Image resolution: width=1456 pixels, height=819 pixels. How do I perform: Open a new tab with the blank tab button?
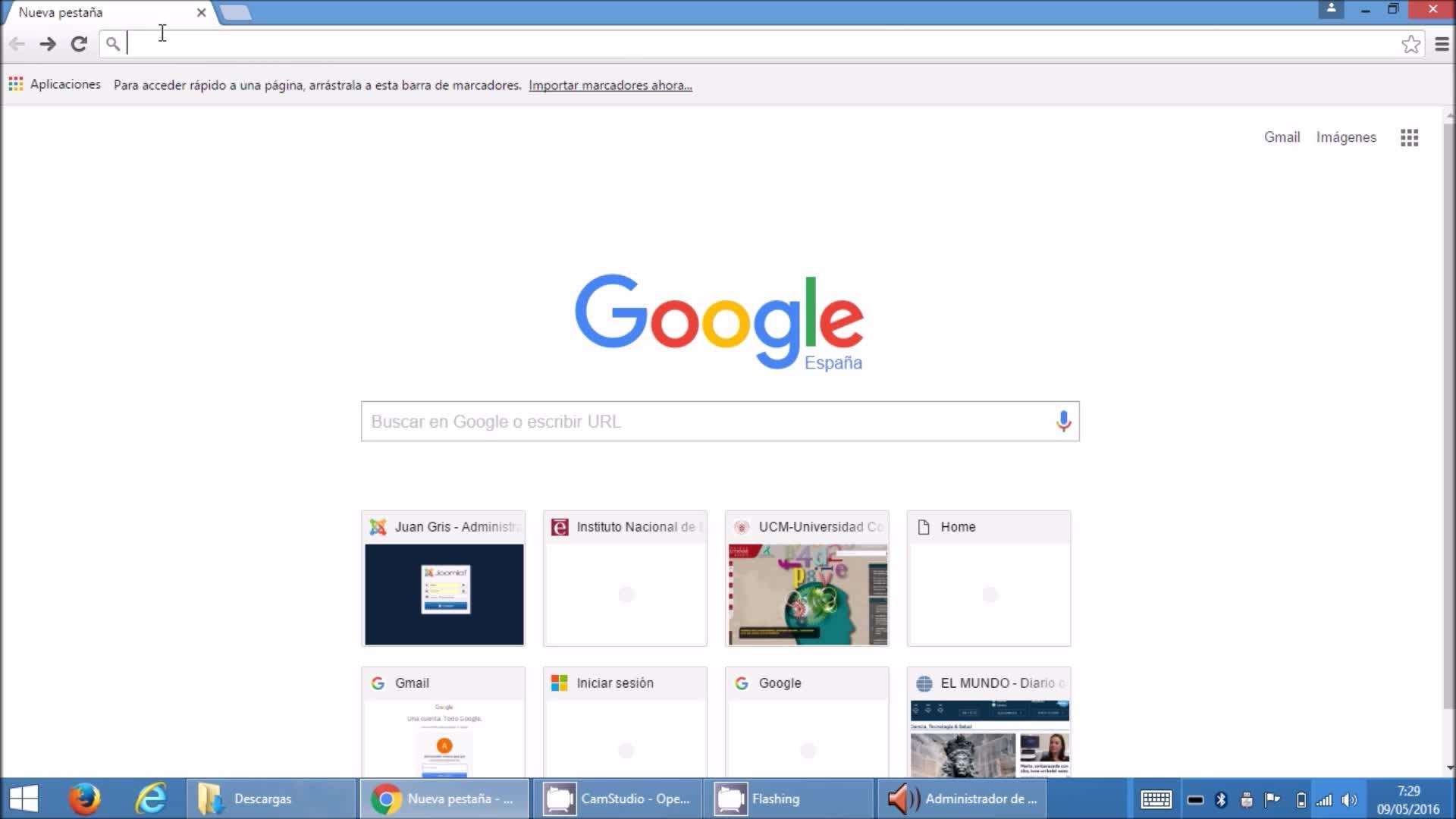236,13
